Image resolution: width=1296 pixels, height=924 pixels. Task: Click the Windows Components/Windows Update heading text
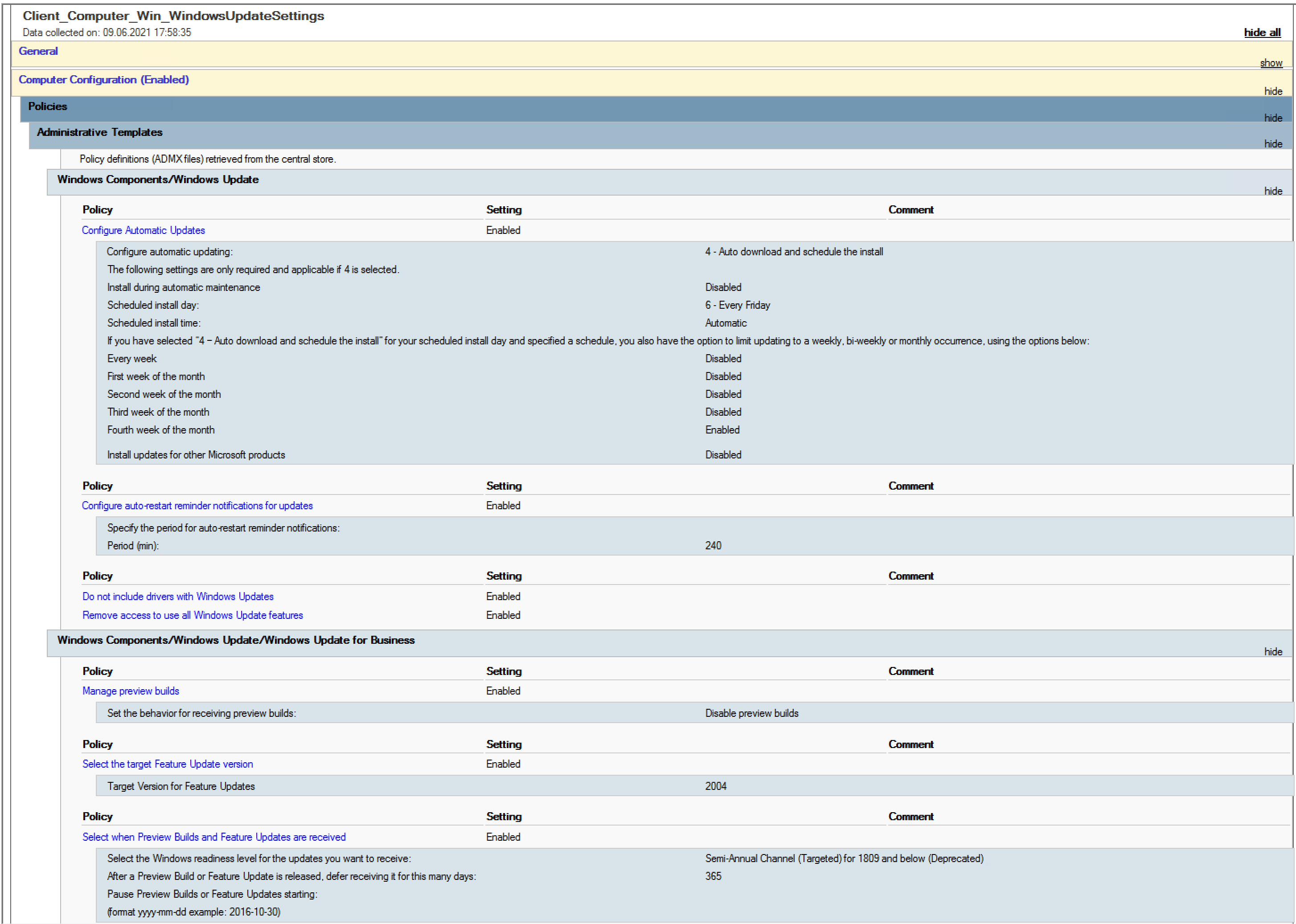click(x=158, y=179)
